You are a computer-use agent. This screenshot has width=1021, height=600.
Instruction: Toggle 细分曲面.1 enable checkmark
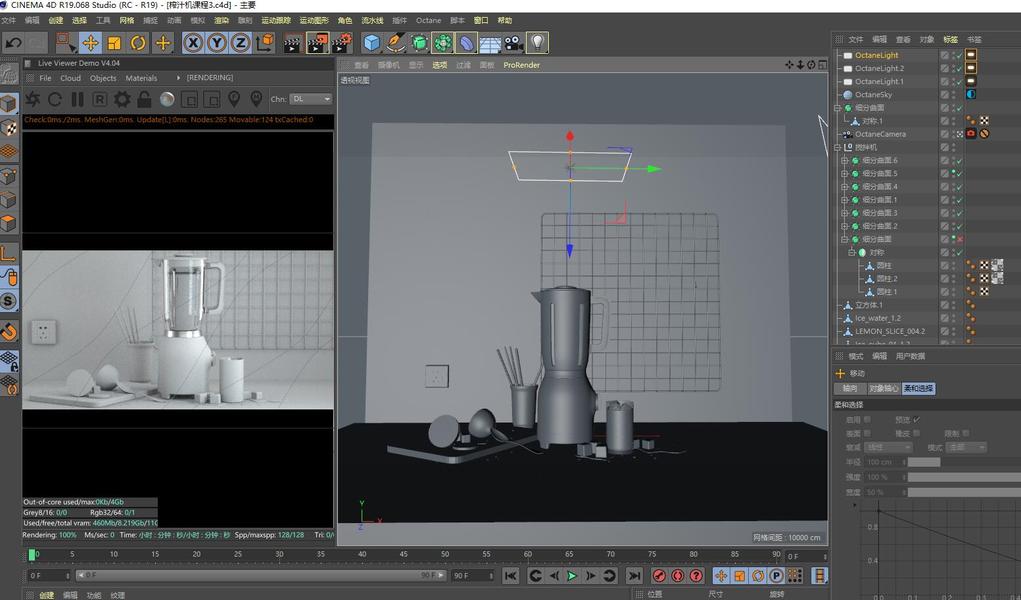[x=959, y=200]
